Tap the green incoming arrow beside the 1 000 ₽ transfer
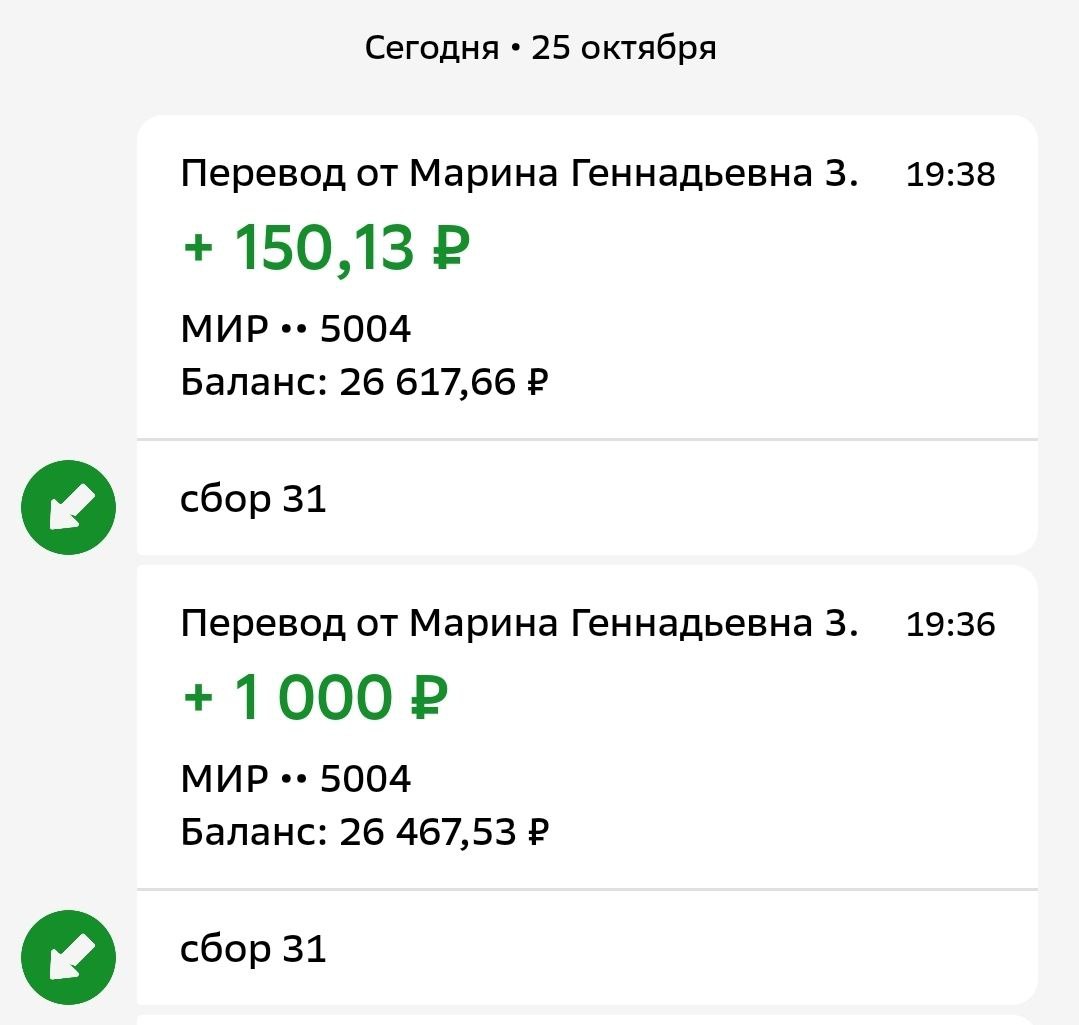Viewport: 1079px width, 1025px height. (68, 957)
